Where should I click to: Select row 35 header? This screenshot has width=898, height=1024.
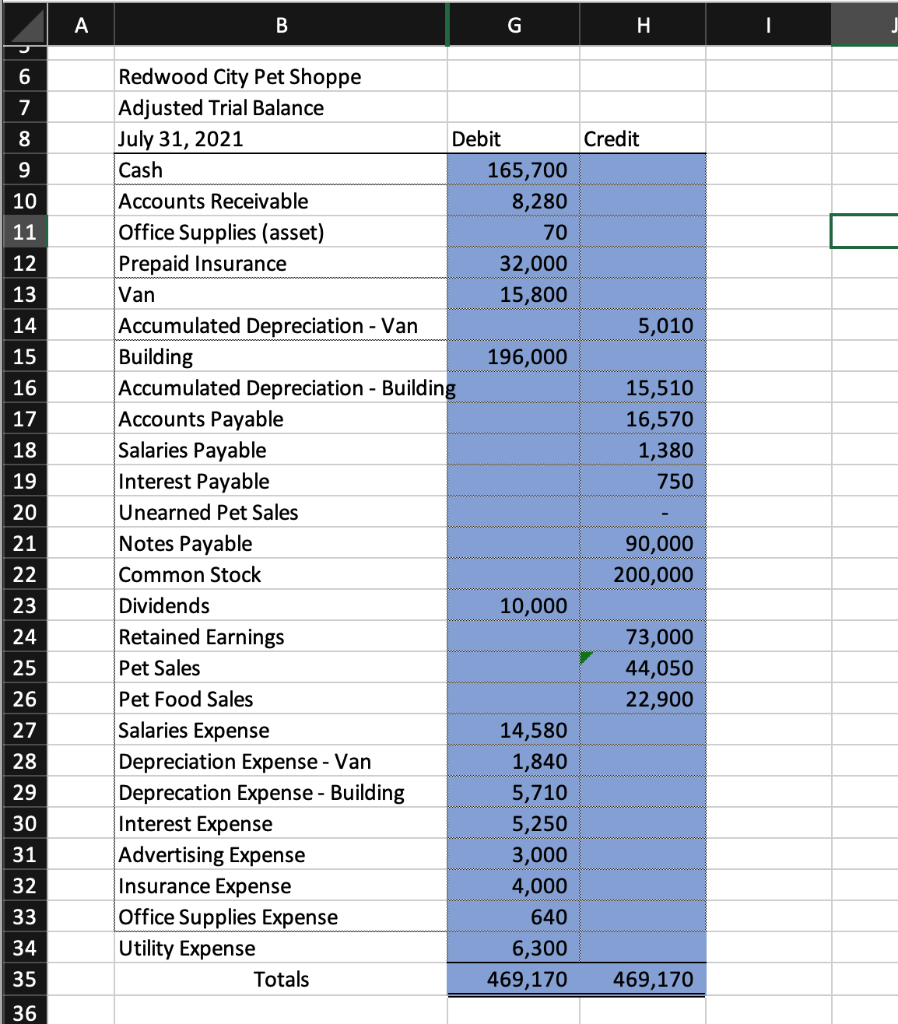pos(24,979)
